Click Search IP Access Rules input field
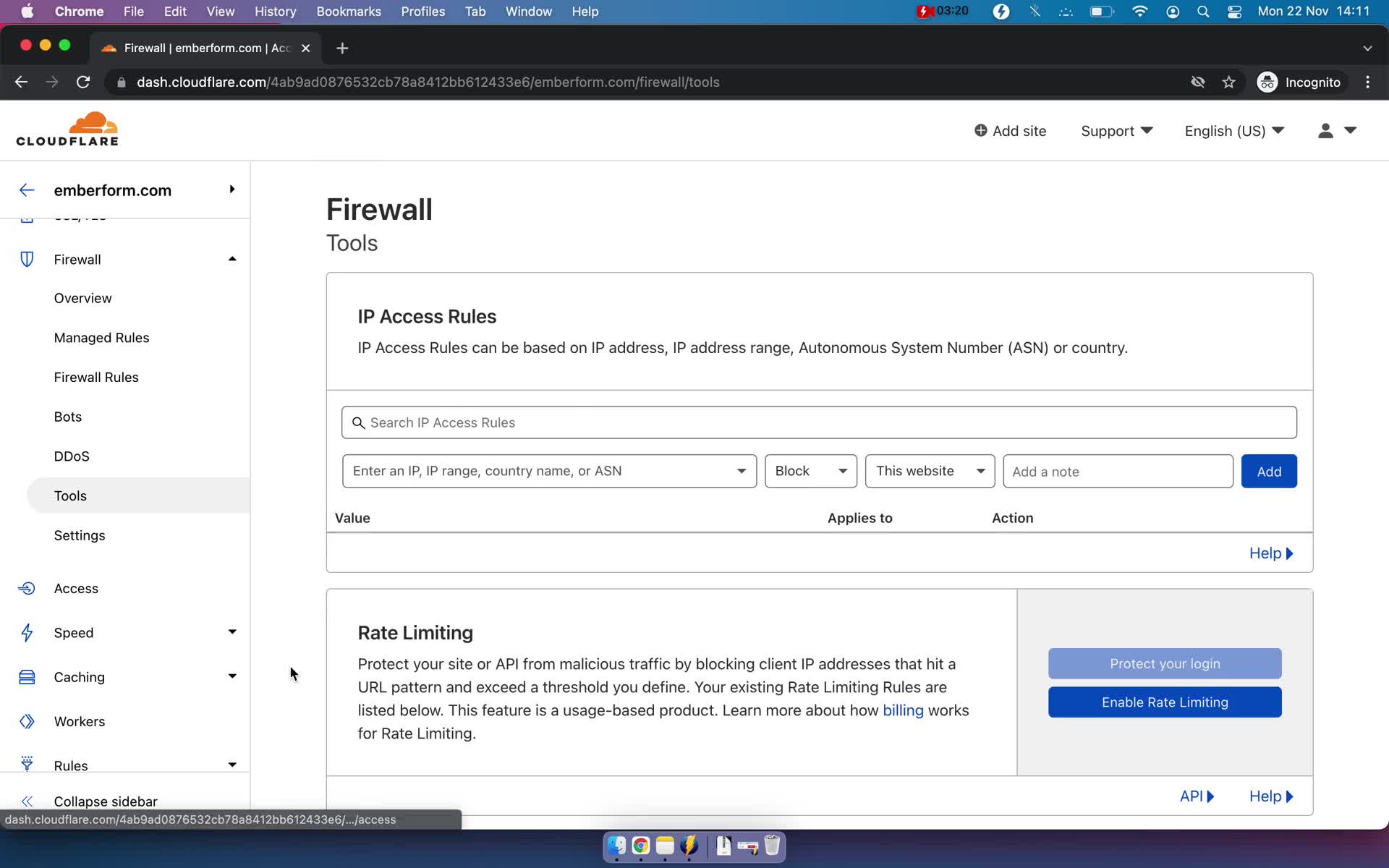The image size is (1389, 868). coord(819,422)
